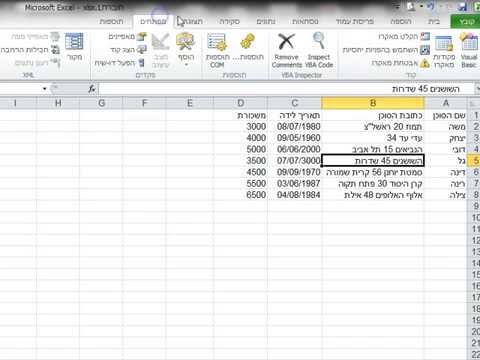
Task: Click Expansion Packs (חבילות הרחבה)
Action: click(30, 50)
